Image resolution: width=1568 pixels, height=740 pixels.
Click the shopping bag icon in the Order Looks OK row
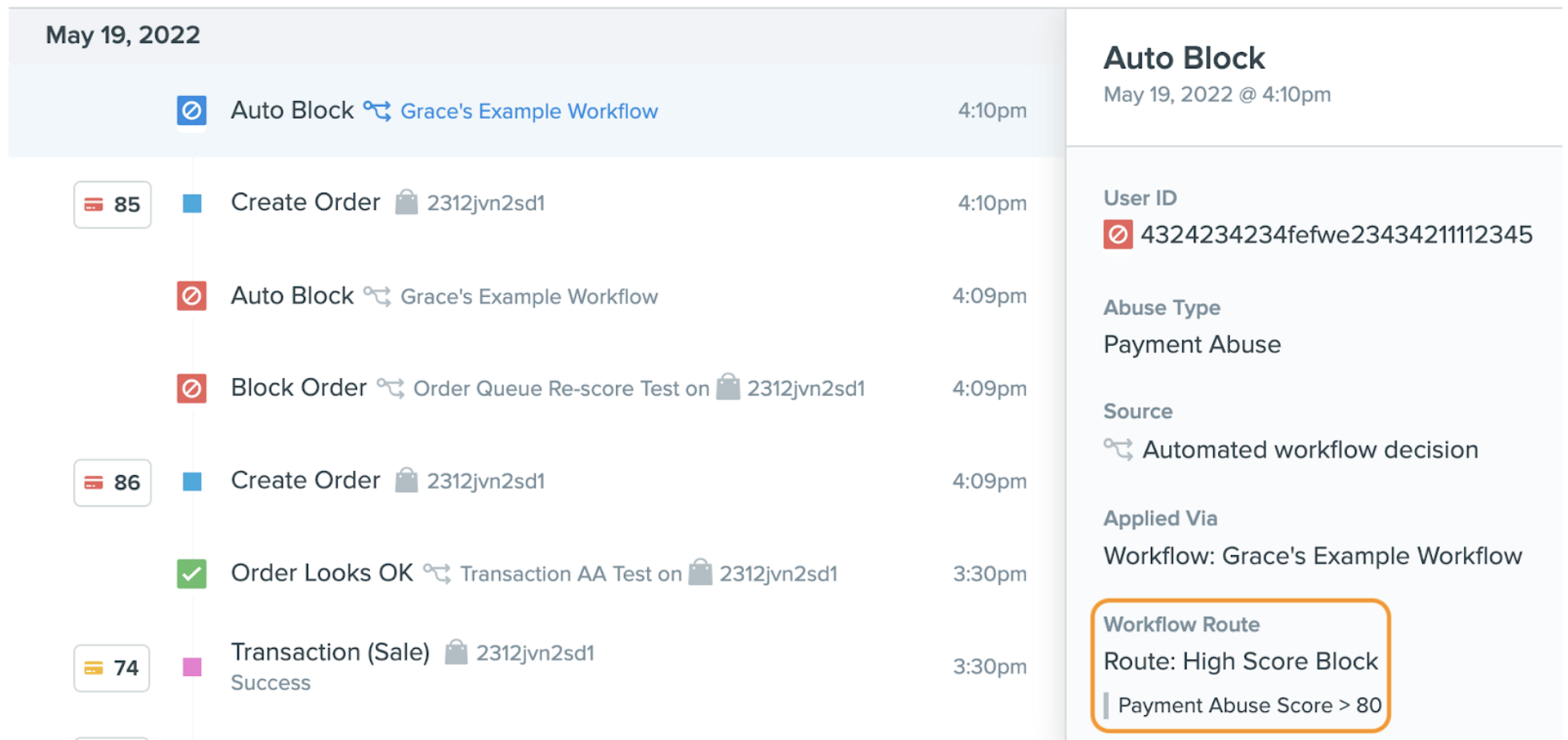(x=701, y=572)
